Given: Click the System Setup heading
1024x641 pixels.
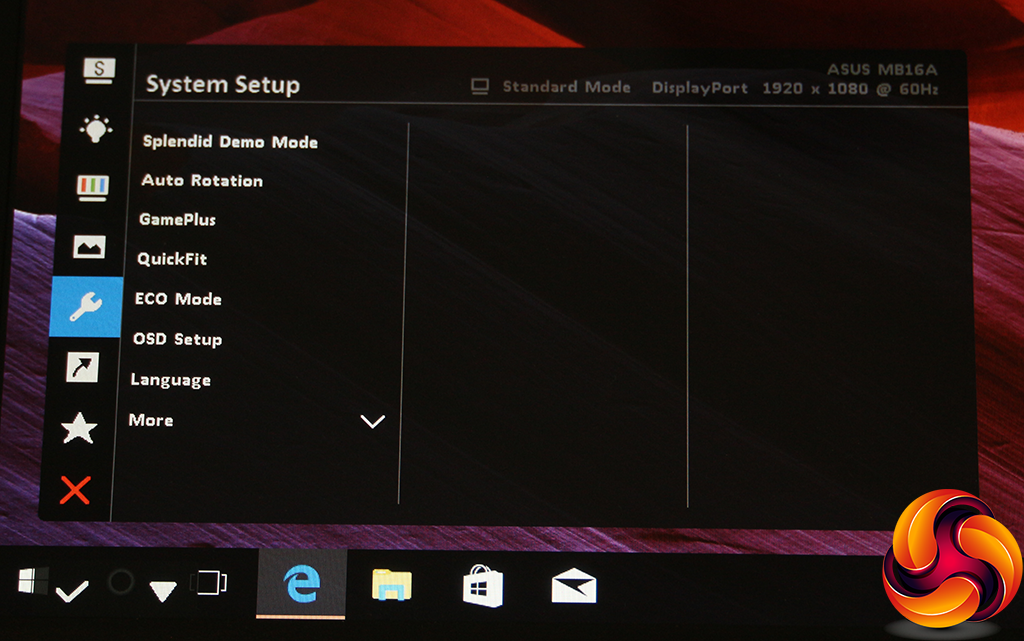Looking at the screenshot, I should [223, 85].
